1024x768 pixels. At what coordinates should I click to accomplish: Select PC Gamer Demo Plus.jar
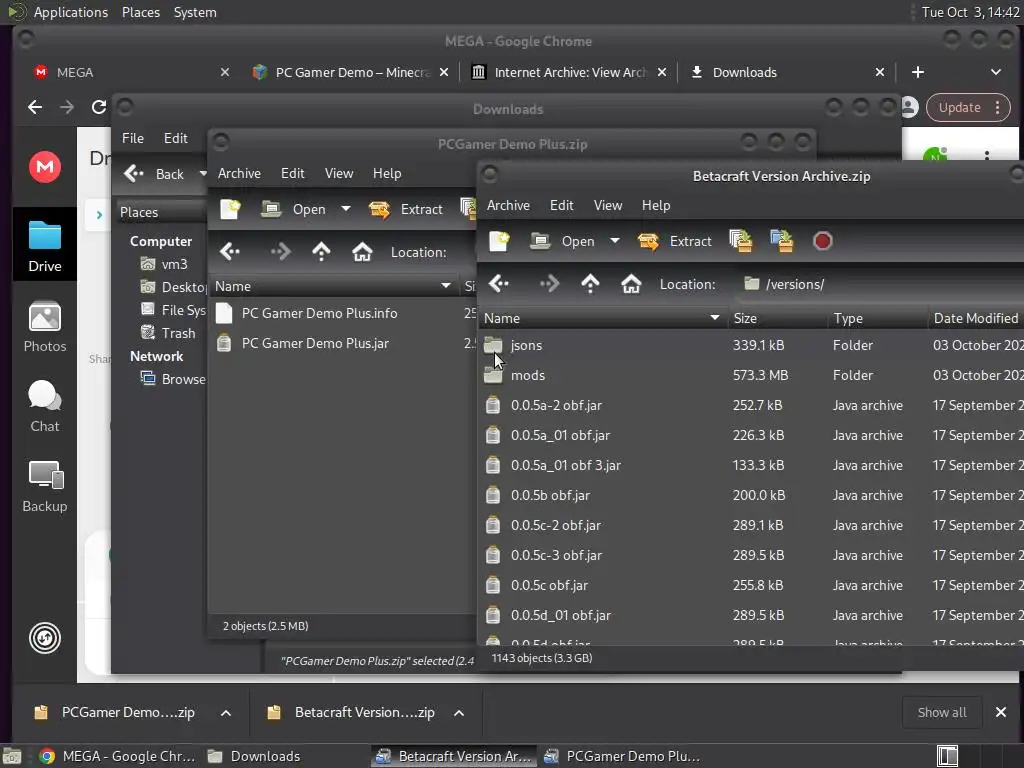[x=315, y=343]
